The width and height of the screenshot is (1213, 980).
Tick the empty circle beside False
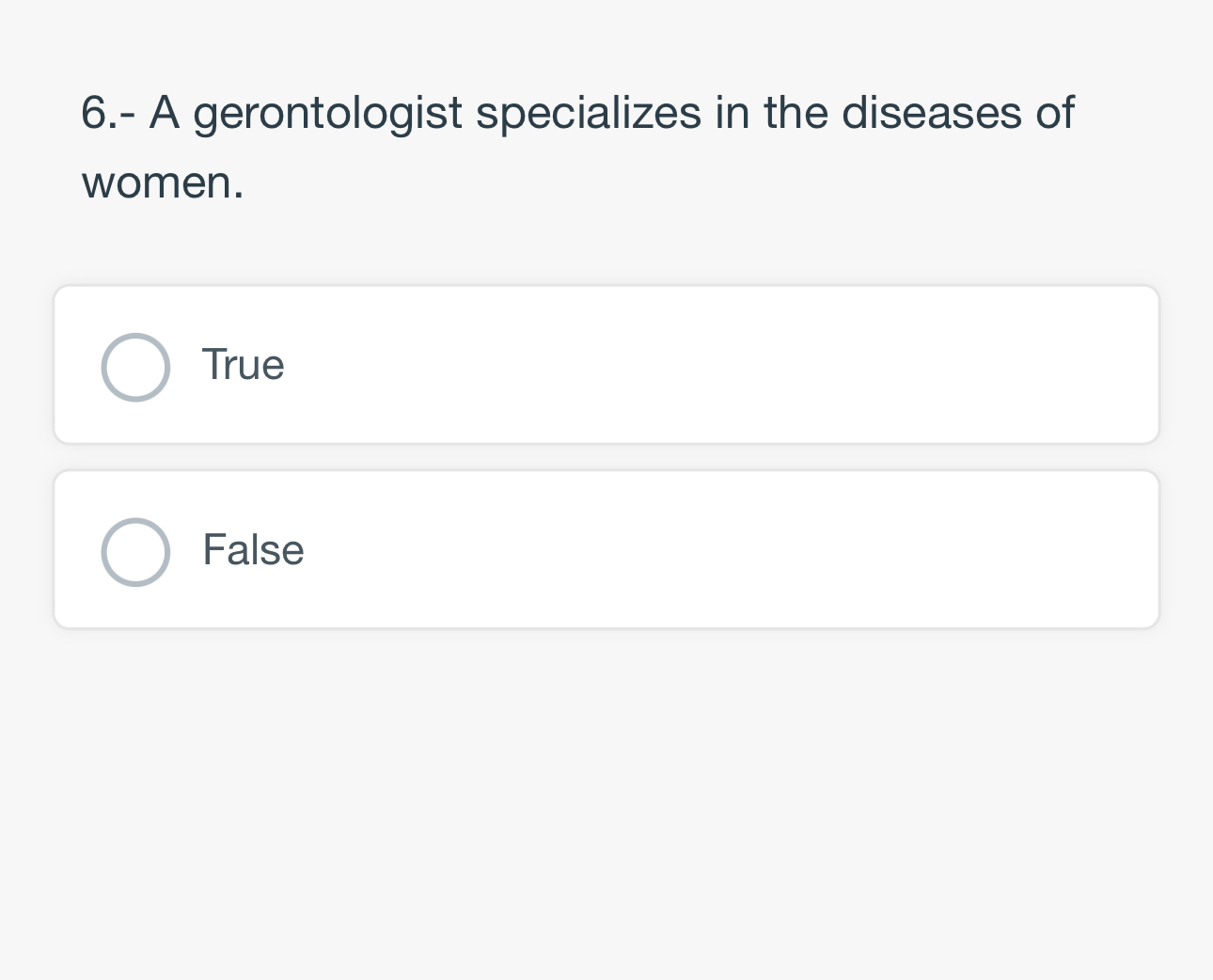pyautogui.click(x=135, y=552)
